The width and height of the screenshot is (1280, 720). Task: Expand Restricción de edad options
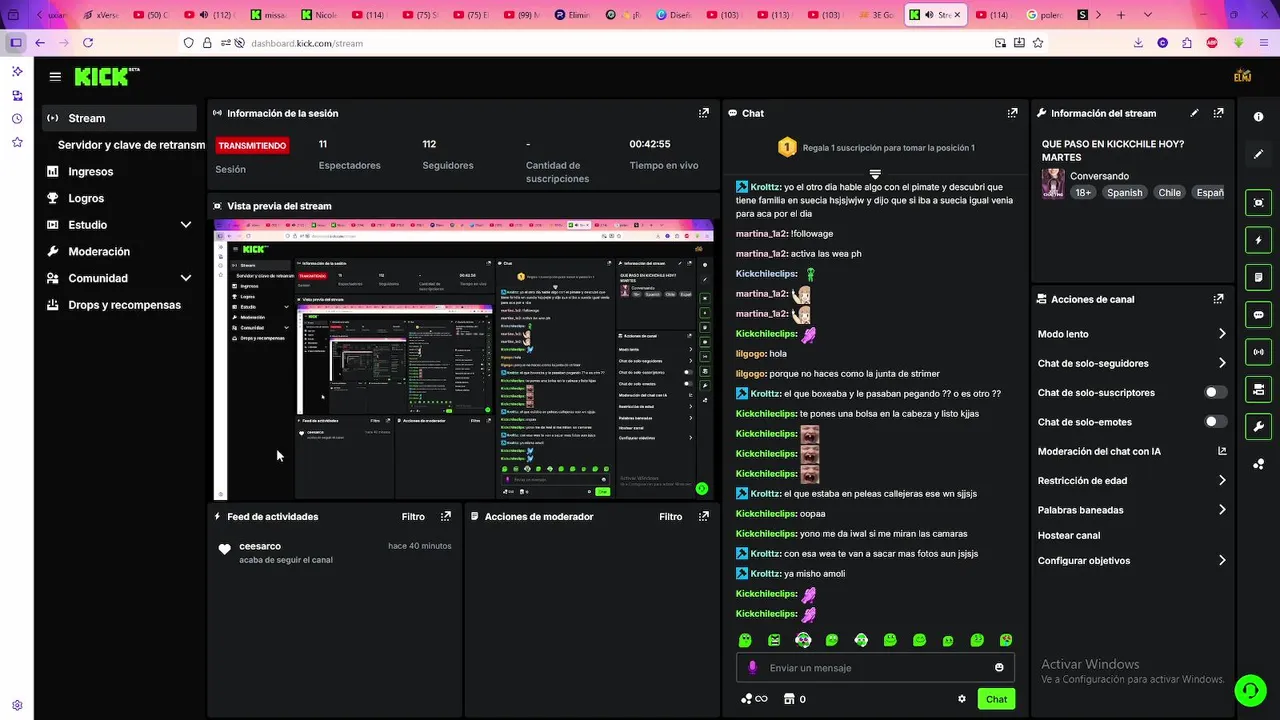1222,481
